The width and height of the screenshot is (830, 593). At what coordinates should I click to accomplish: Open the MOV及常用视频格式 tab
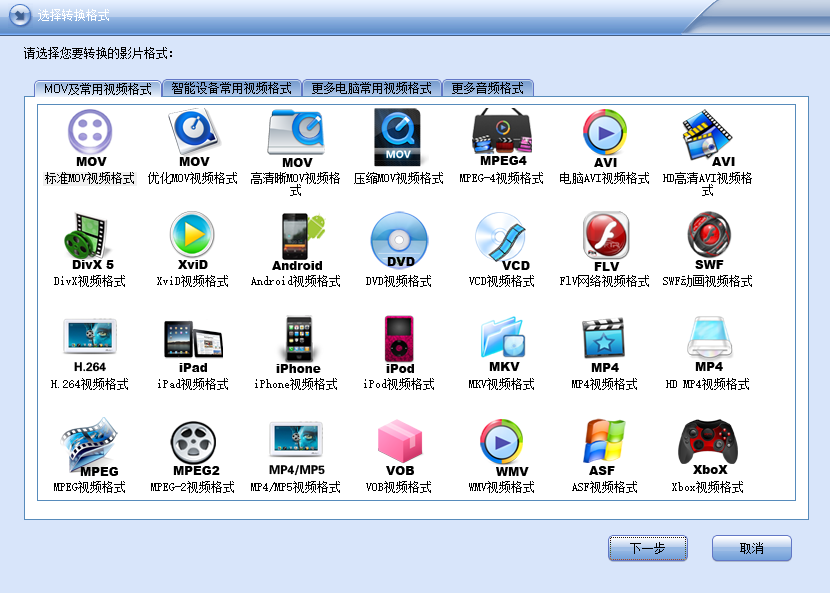pos(98,89)
